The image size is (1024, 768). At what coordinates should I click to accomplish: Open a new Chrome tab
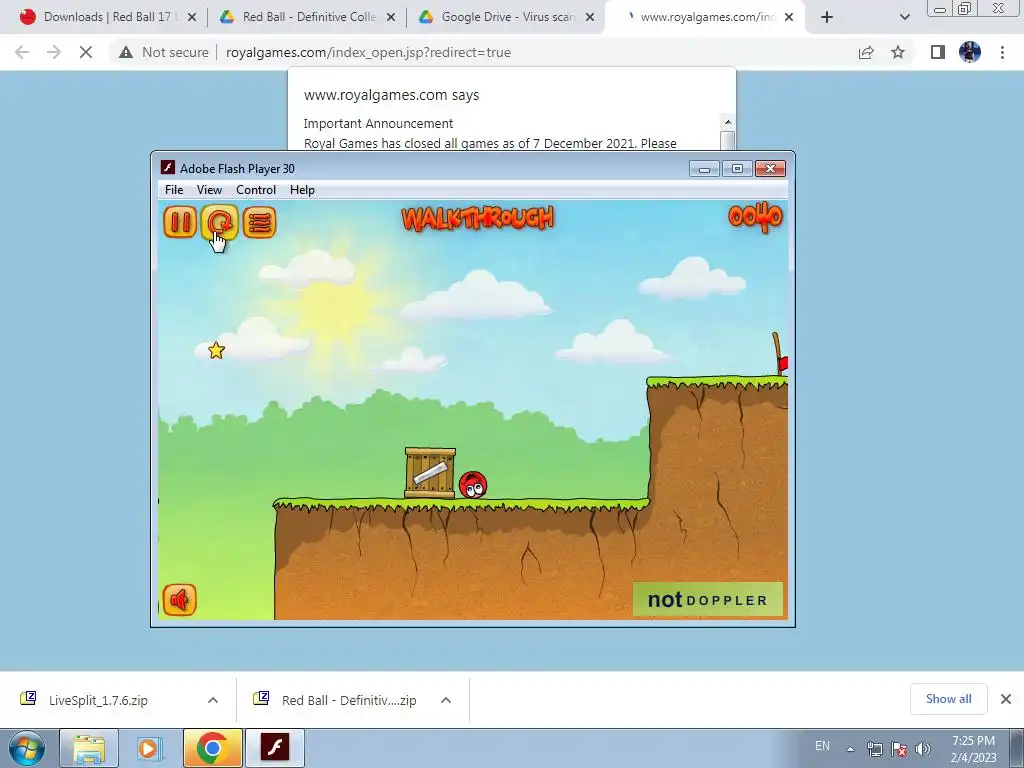827,18
